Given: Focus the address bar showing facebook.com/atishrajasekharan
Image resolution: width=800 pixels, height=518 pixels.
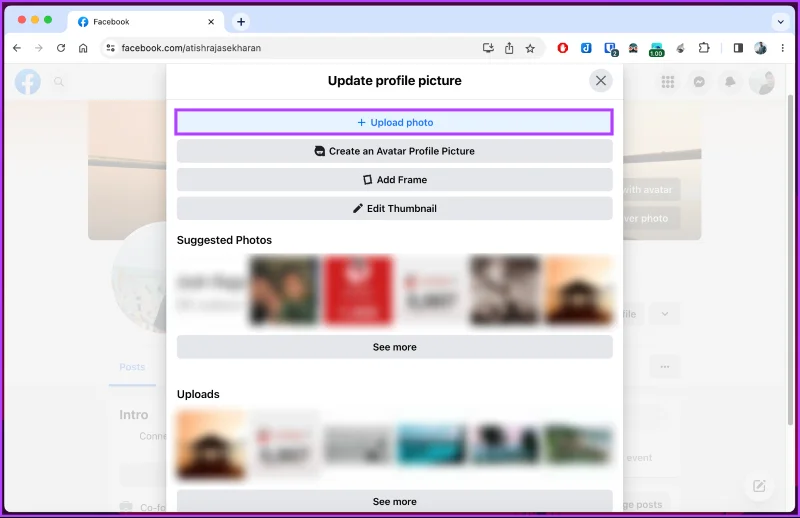Looking at the screenshot, I should [x=296, y=48].
